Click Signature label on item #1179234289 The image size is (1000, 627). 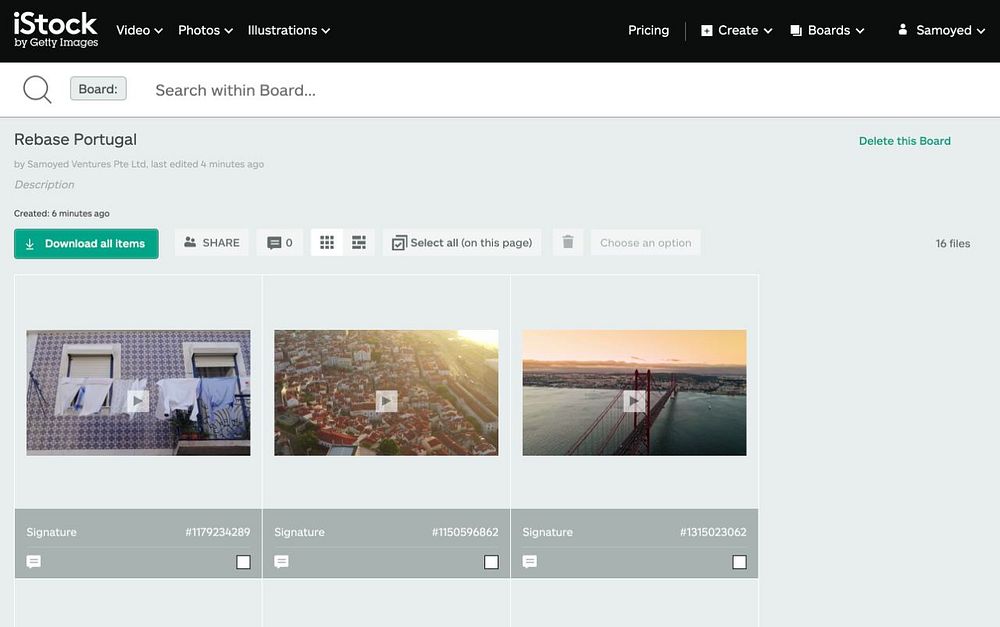point(51,532)
